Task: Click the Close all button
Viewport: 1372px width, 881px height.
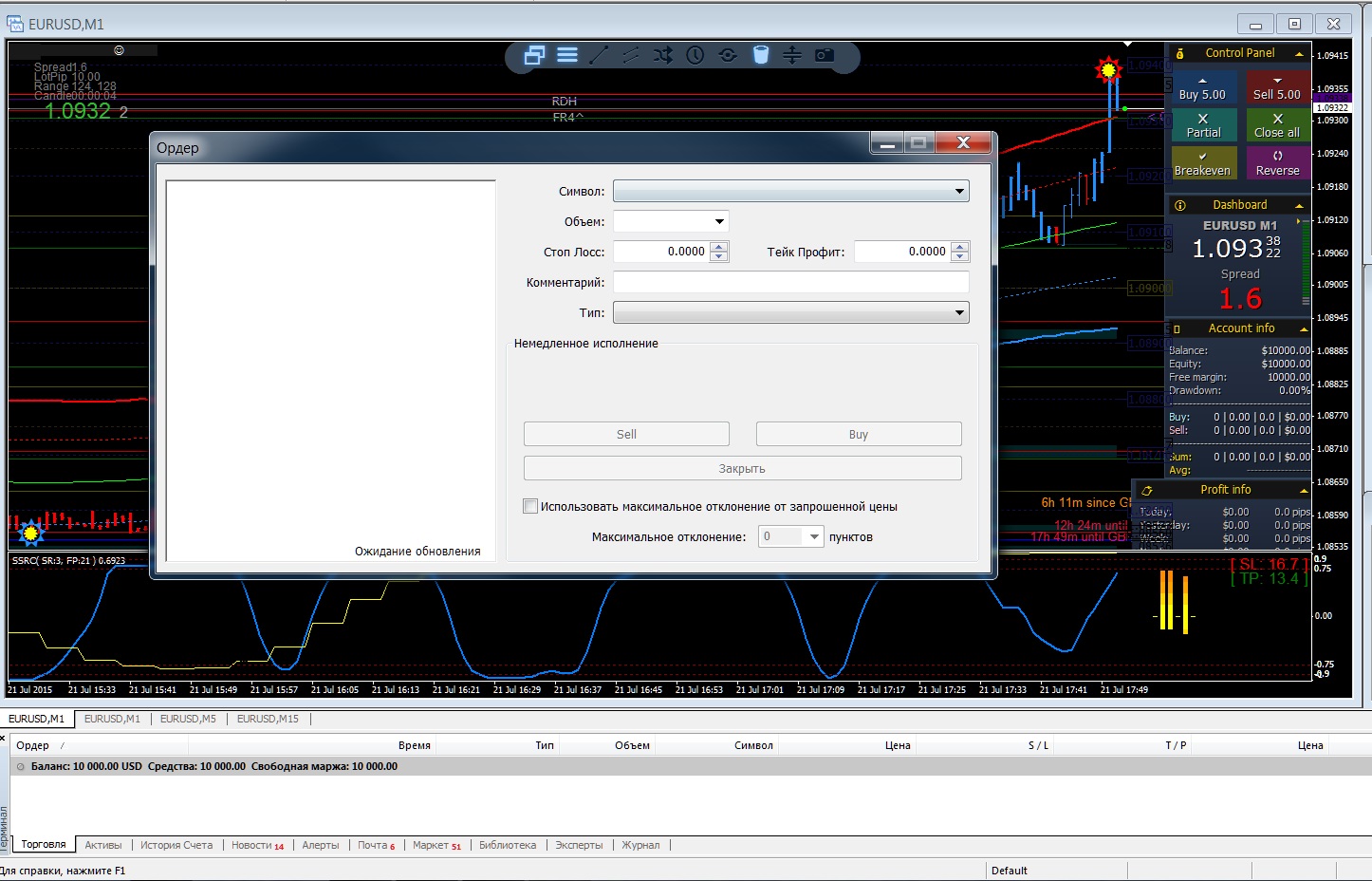Action: pos(1277,125)
